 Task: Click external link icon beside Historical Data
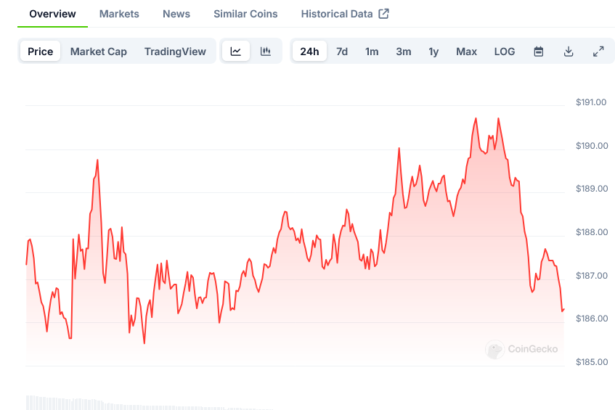383,14
